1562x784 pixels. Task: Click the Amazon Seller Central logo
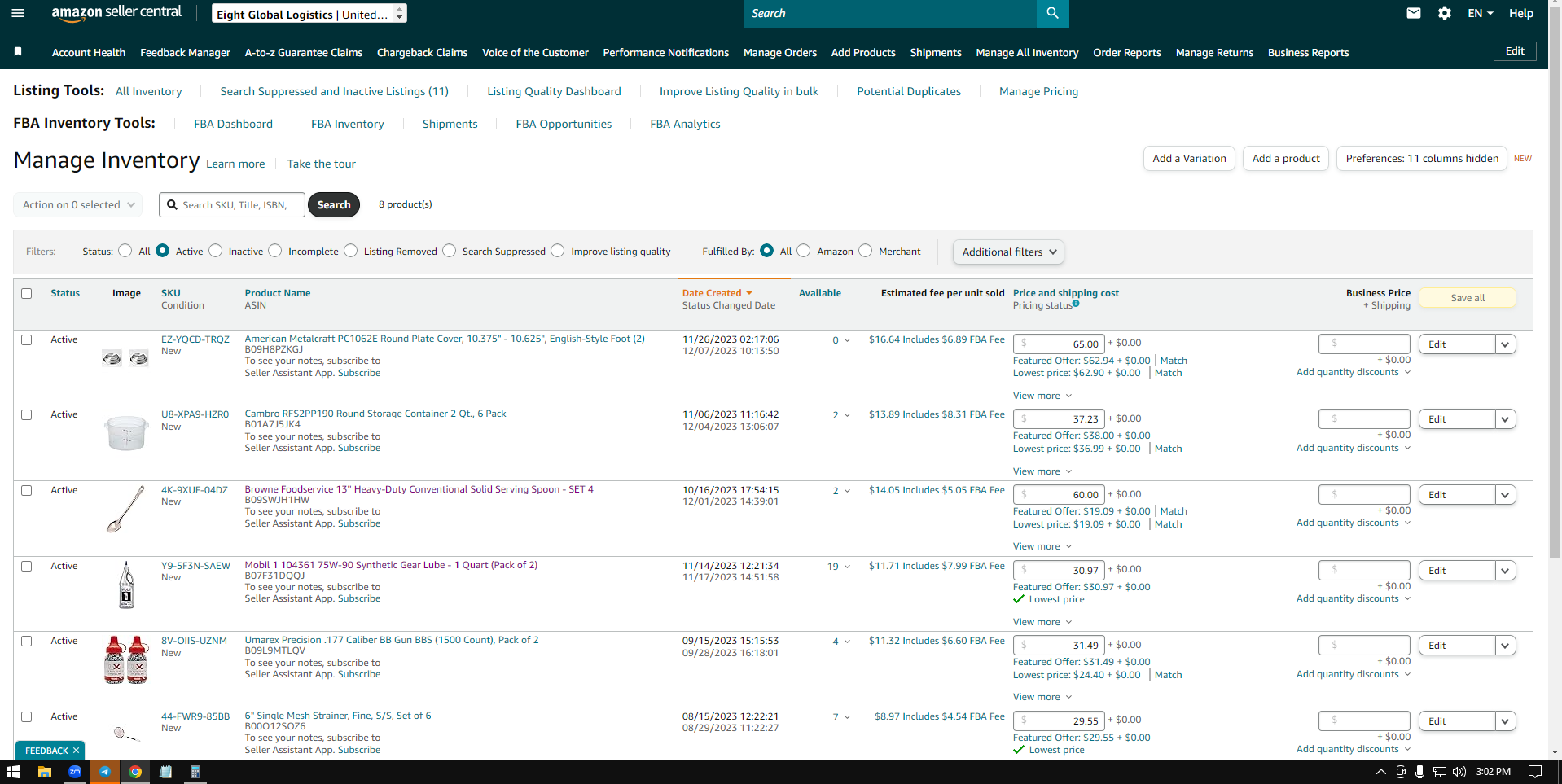(116, 13)
